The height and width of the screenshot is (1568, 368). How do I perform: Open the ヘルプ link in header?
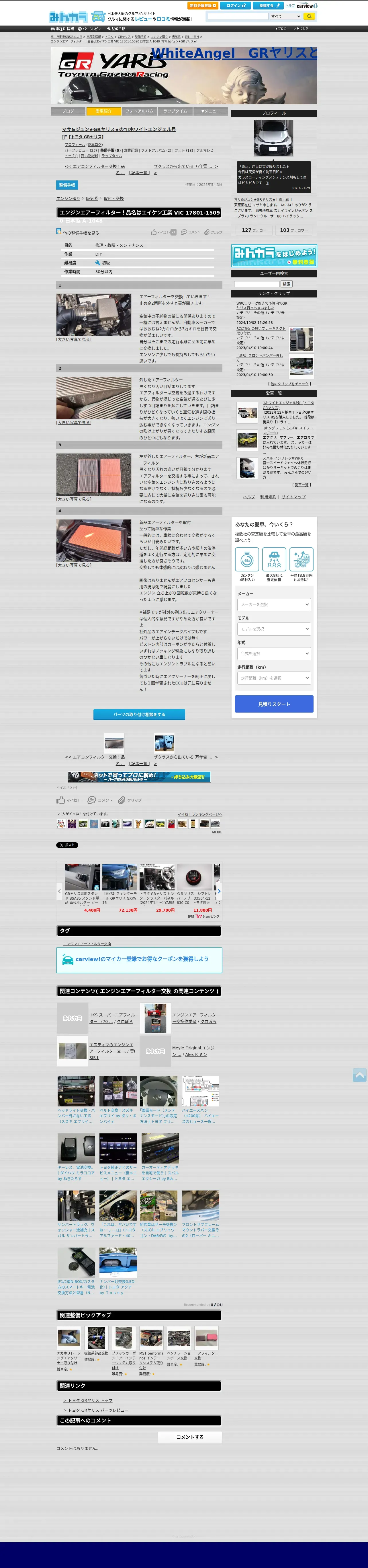click(289, 5)
